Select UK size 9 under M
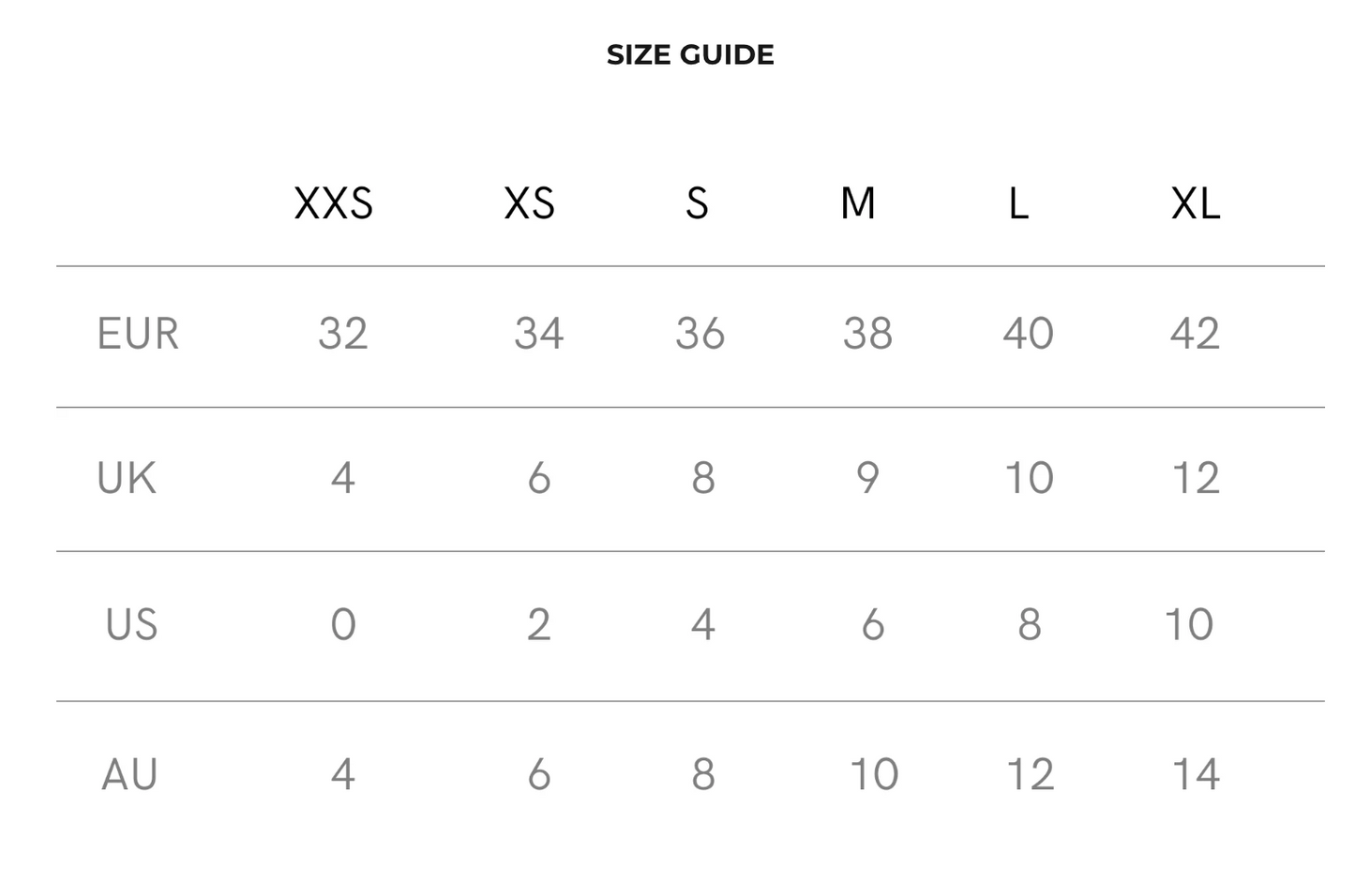Screen dimensions: 1355x896 point(868,478)
